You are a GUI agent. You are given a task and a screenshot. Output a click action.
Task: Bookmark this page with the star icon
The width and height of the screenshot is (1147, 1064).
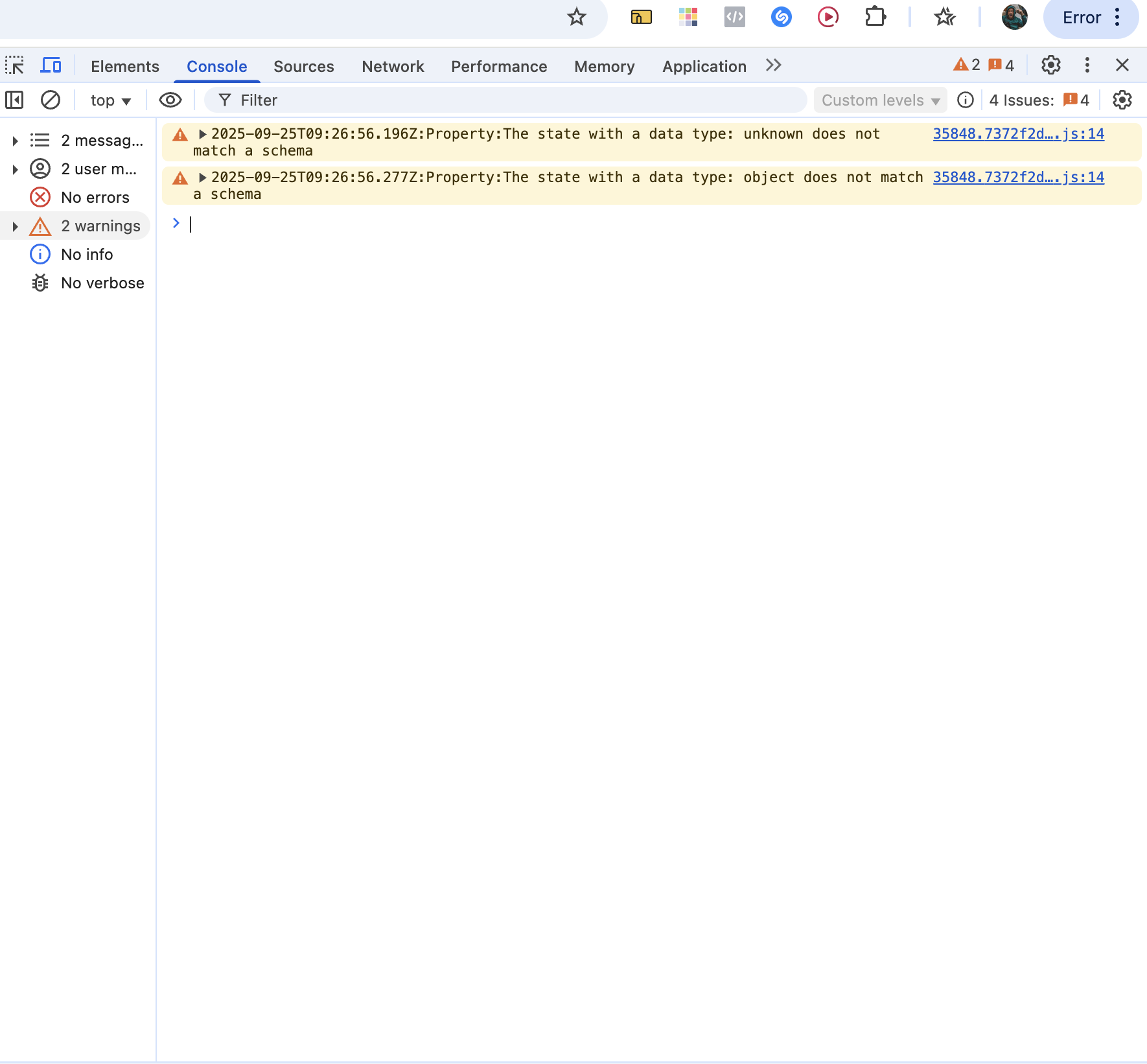576,17
